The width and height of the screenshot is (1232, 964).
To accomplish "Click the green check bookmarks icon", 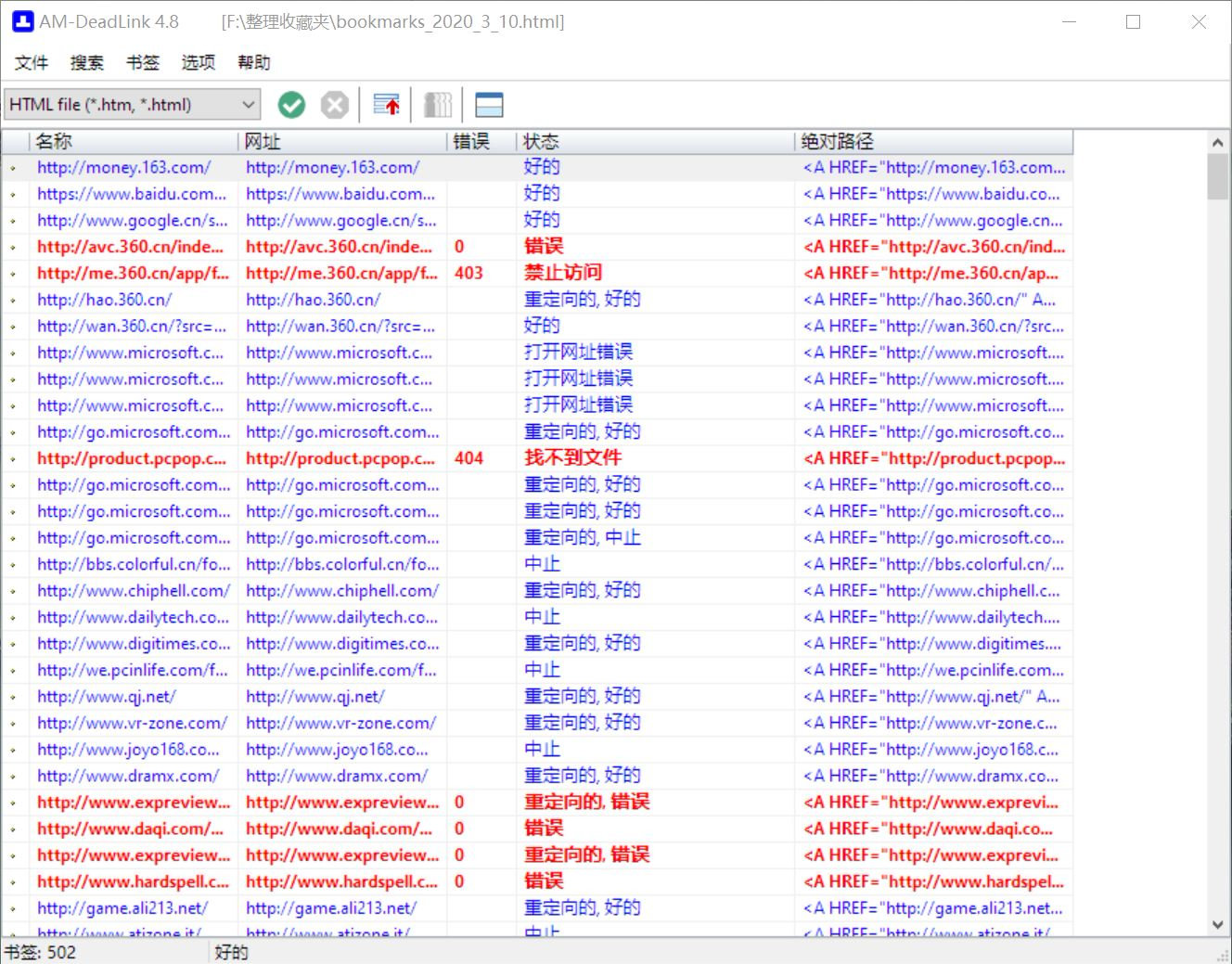I will point(291,105).
